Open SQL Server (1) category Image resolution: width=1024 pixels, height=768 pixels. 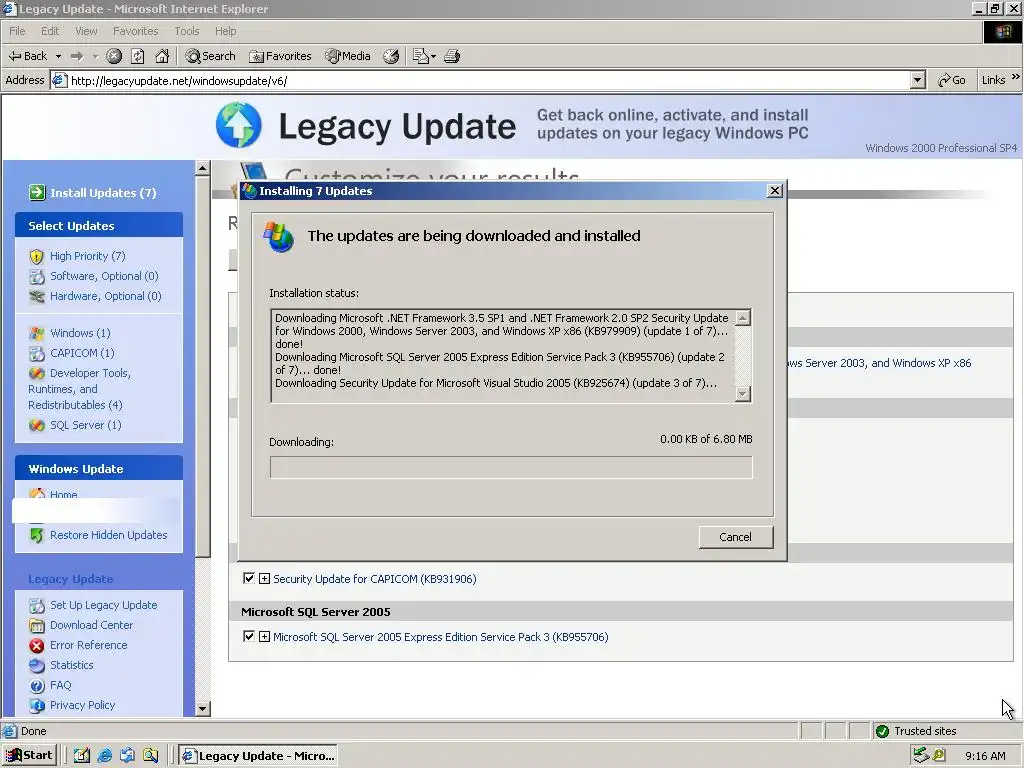86,425
